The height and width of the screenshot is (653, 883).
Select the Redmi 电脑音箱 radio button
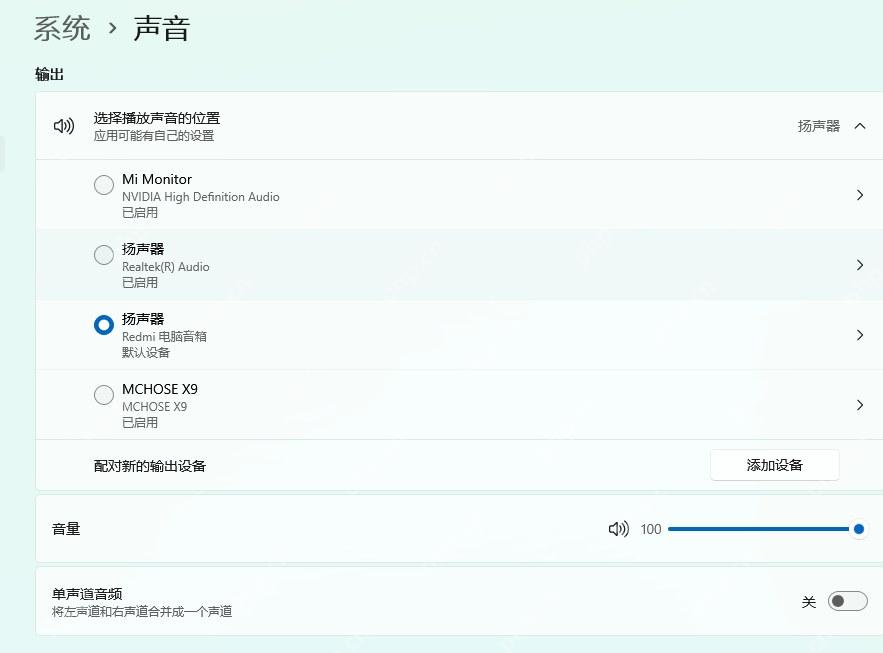(104, 325)
